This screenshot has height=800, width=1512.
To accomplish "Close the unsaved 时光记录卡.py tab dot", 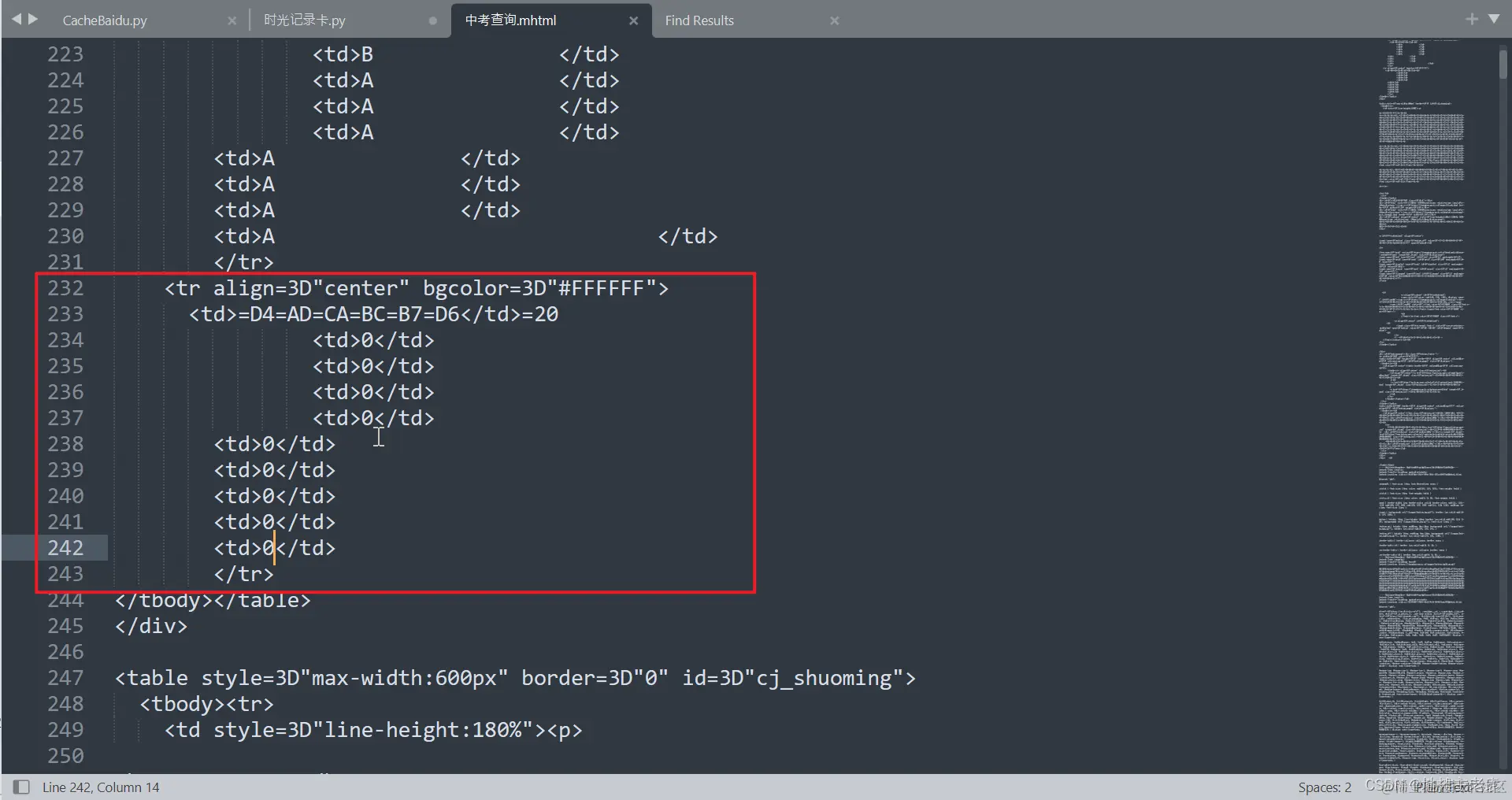I will (432, 20).
